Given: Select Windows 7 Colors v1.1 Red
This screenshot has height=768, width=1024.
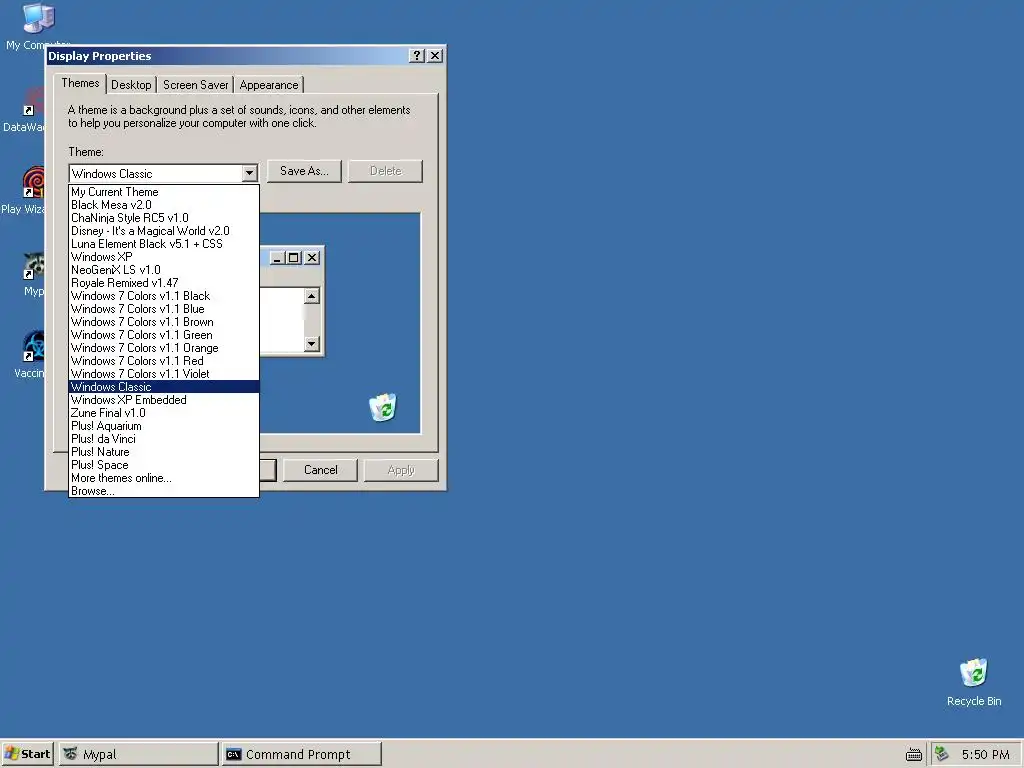Looking at the screenshot, I should coord(164,361).
